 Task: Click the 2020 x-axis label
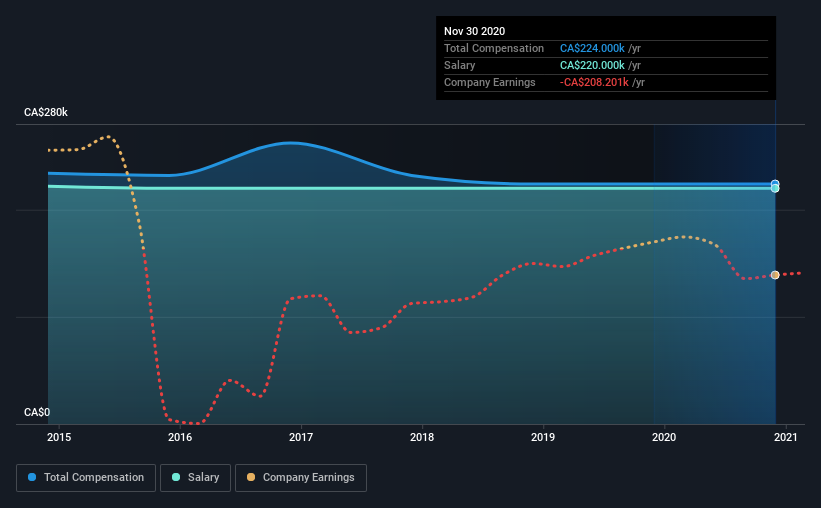[664, 437]
